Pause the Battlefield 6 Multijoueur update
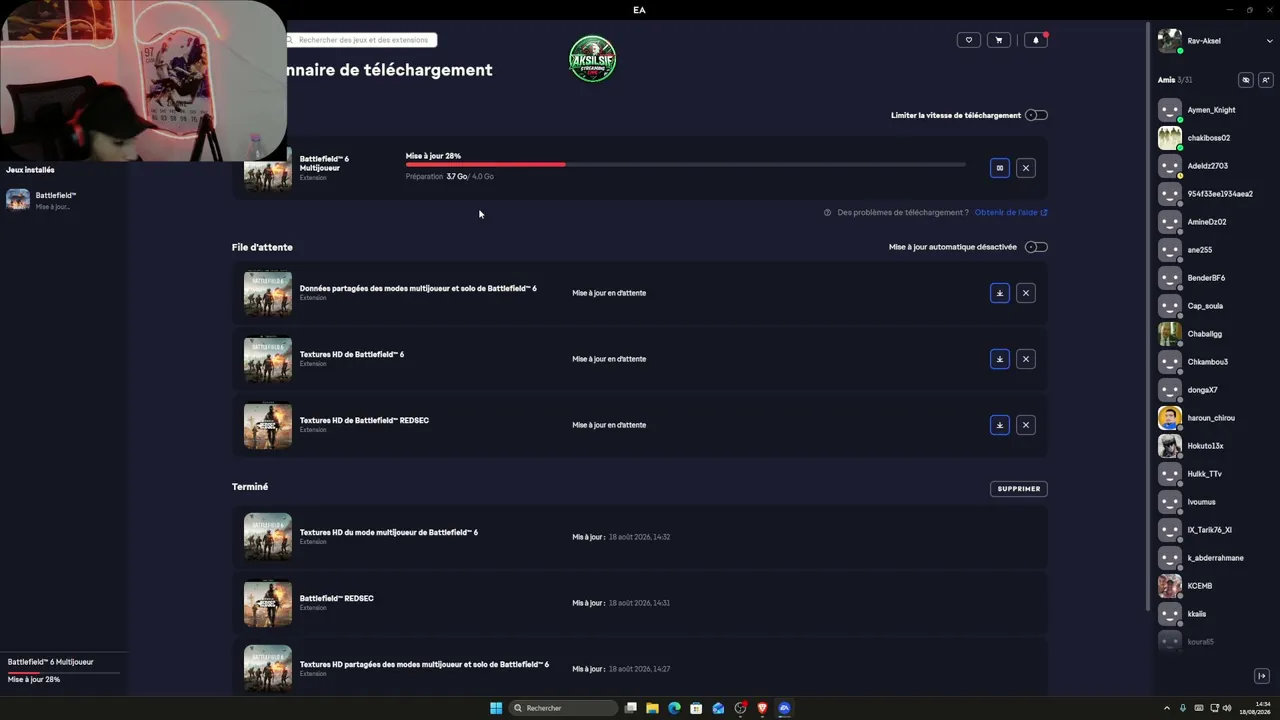The image size is (1280, 720). 999,168
